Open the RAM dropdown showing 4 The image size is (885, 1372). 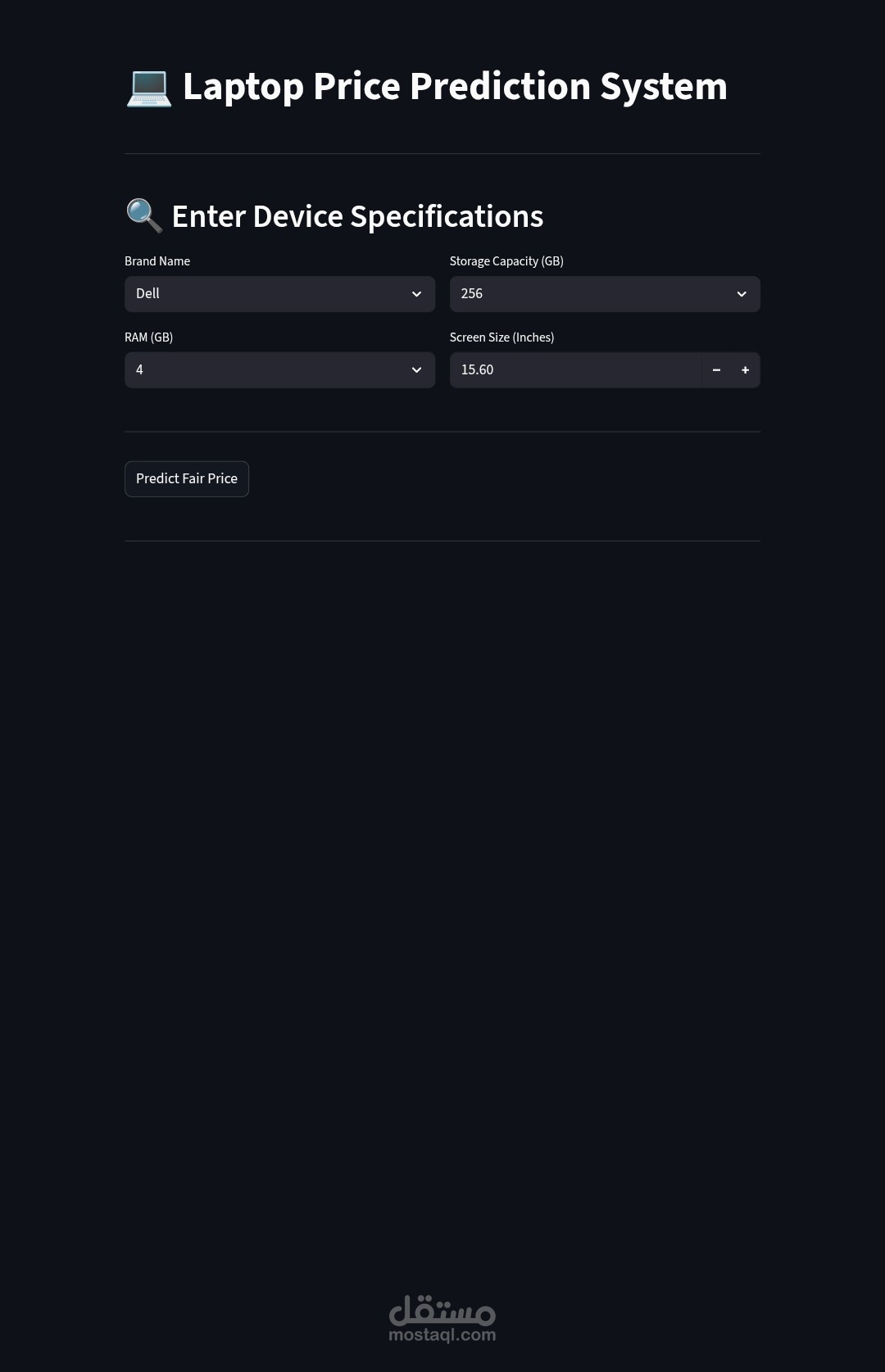[270, 370]
